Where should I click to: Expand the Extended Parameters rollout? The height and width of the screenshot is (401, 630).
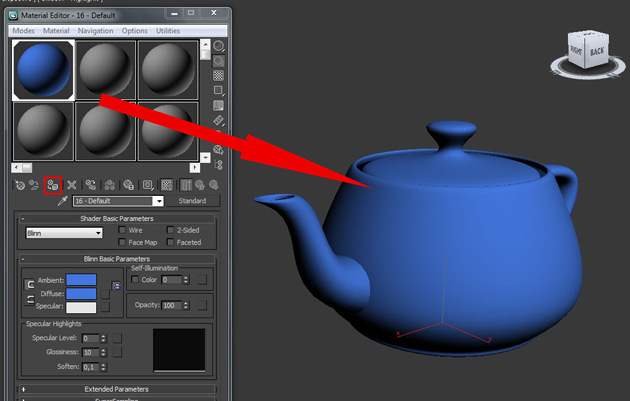tap(117, 389)
